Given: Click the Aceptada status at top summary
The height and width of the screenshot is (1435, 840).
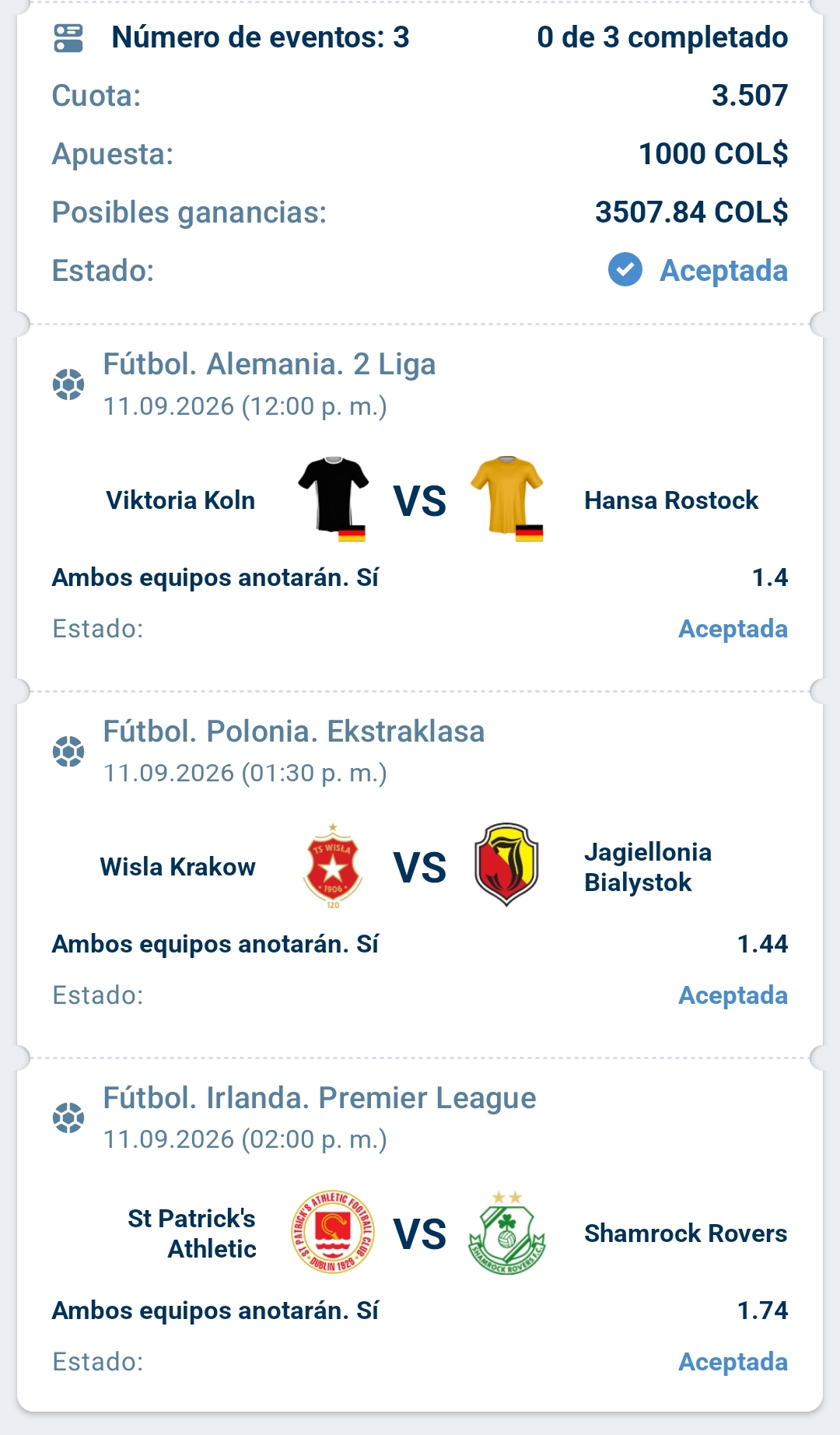Looking at the screenshot, I should pos(723,271).
